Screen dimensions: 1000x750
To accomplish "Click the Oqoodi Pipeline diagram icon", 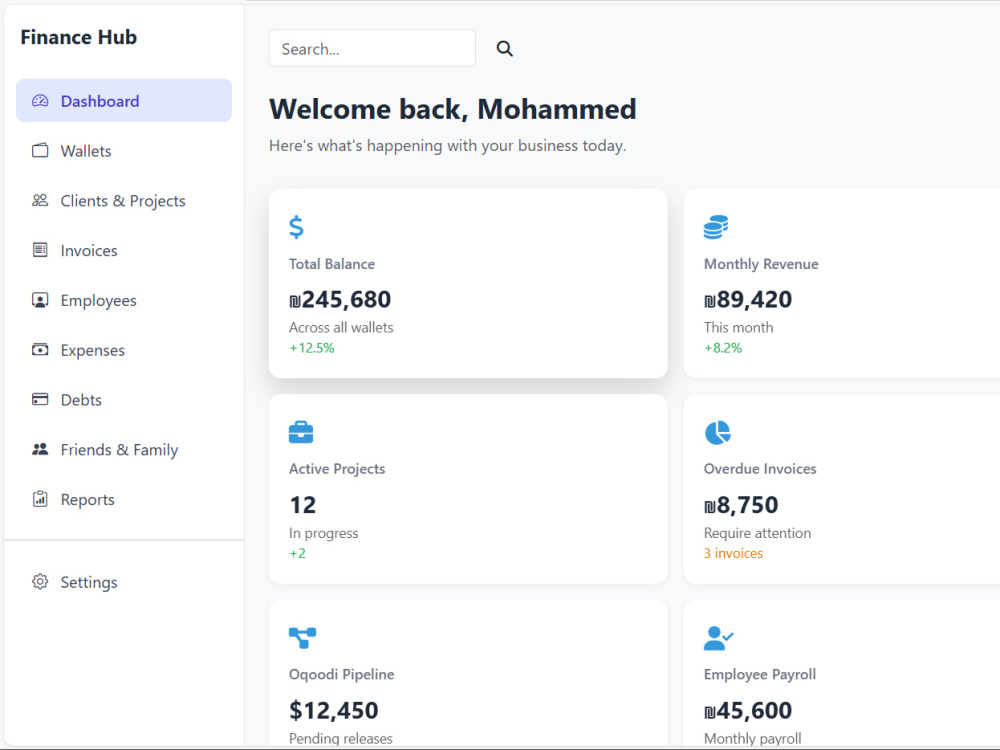I will 302,638.
